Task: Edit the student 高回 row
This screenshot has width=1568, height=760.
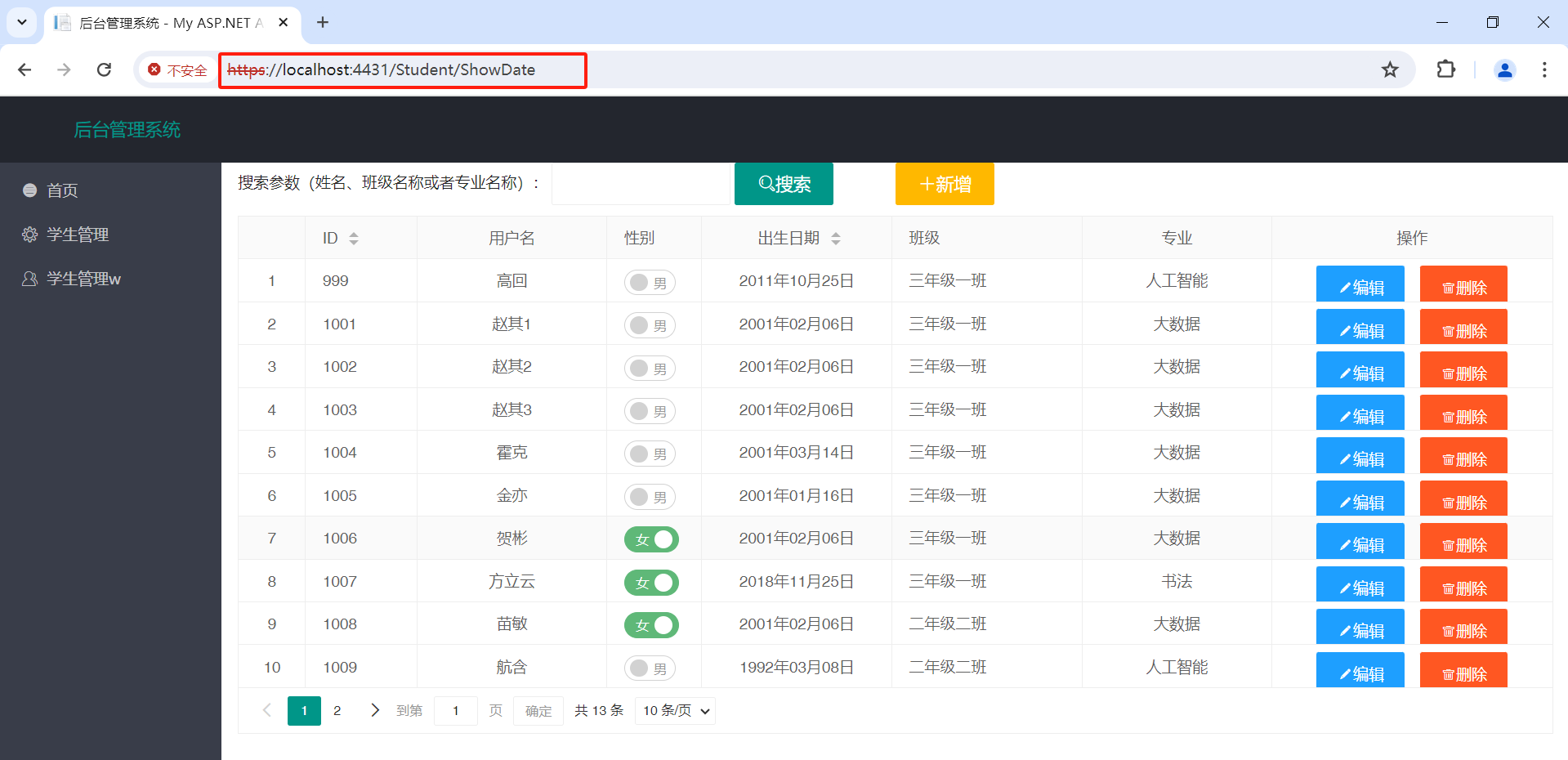Action: (1360, 284)
